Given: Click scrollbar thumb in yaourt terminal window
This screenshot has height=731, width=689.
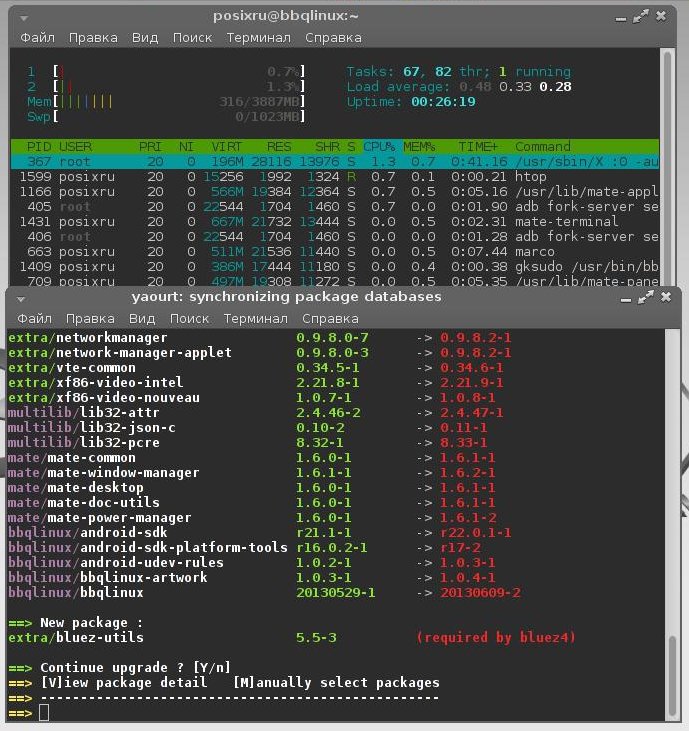Looking at the screenshot, I should point(672,676).
